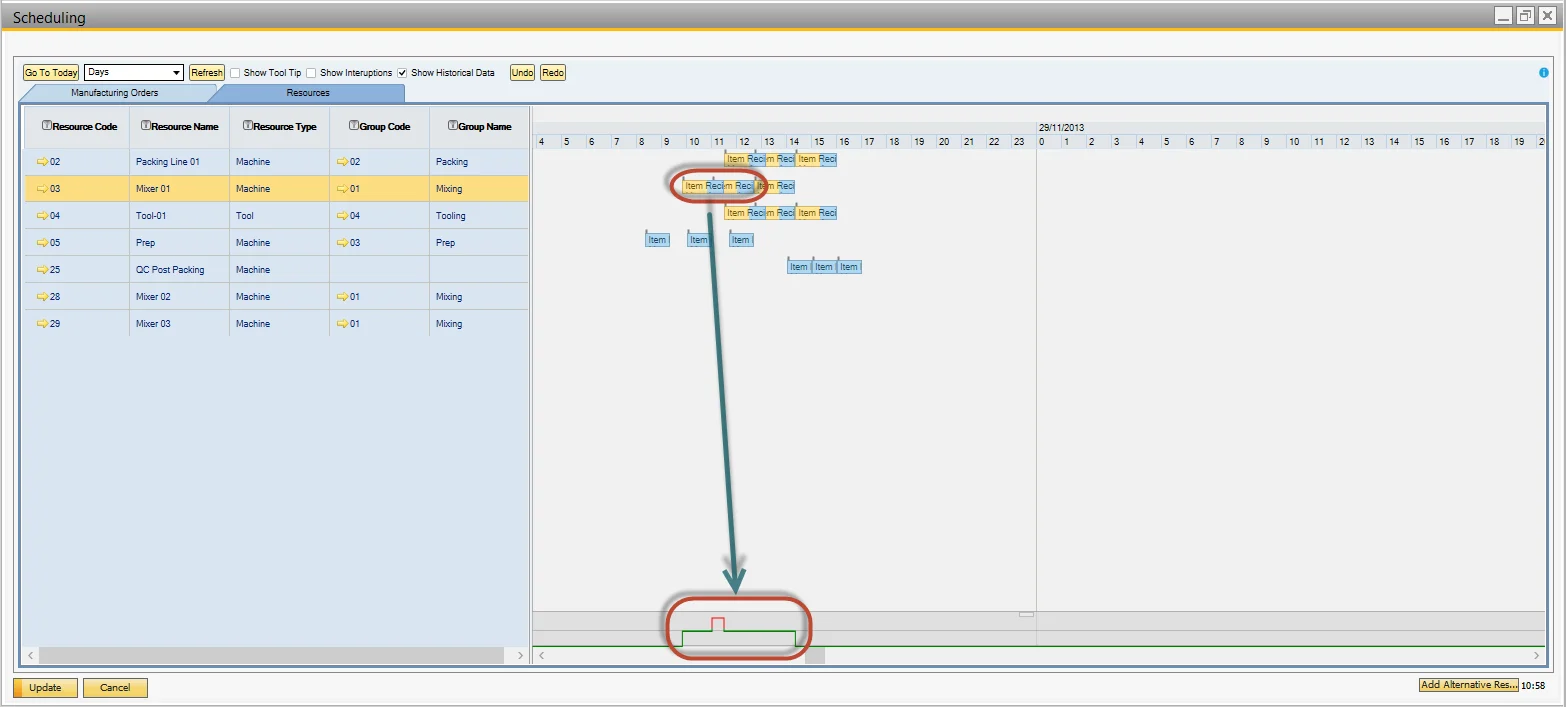Image resolution: width=1566 pixels, height=707 pixels.
Task: Click the filter icon on the Resource Code header
Action: click(x=46, y=126)
